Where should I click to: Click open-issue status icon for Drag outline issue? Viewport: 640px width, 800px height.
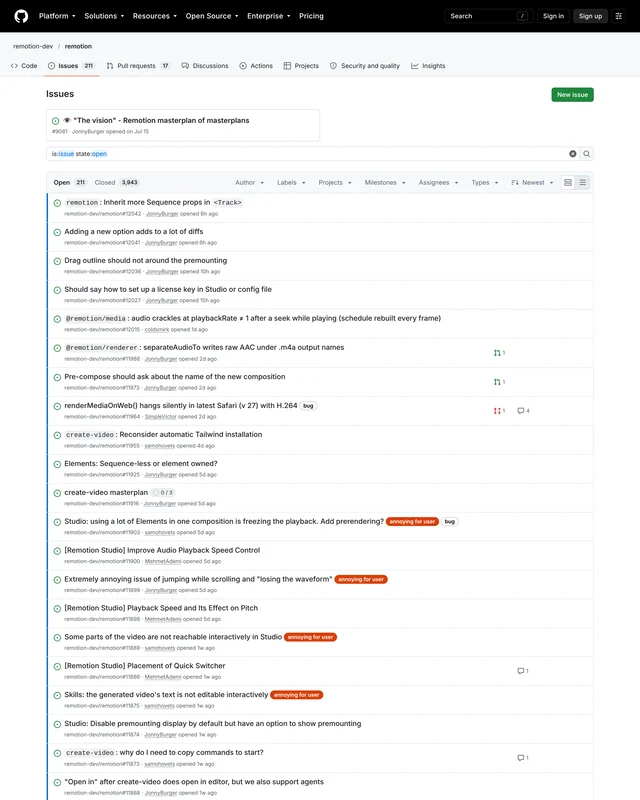click(x=57, y=261)
